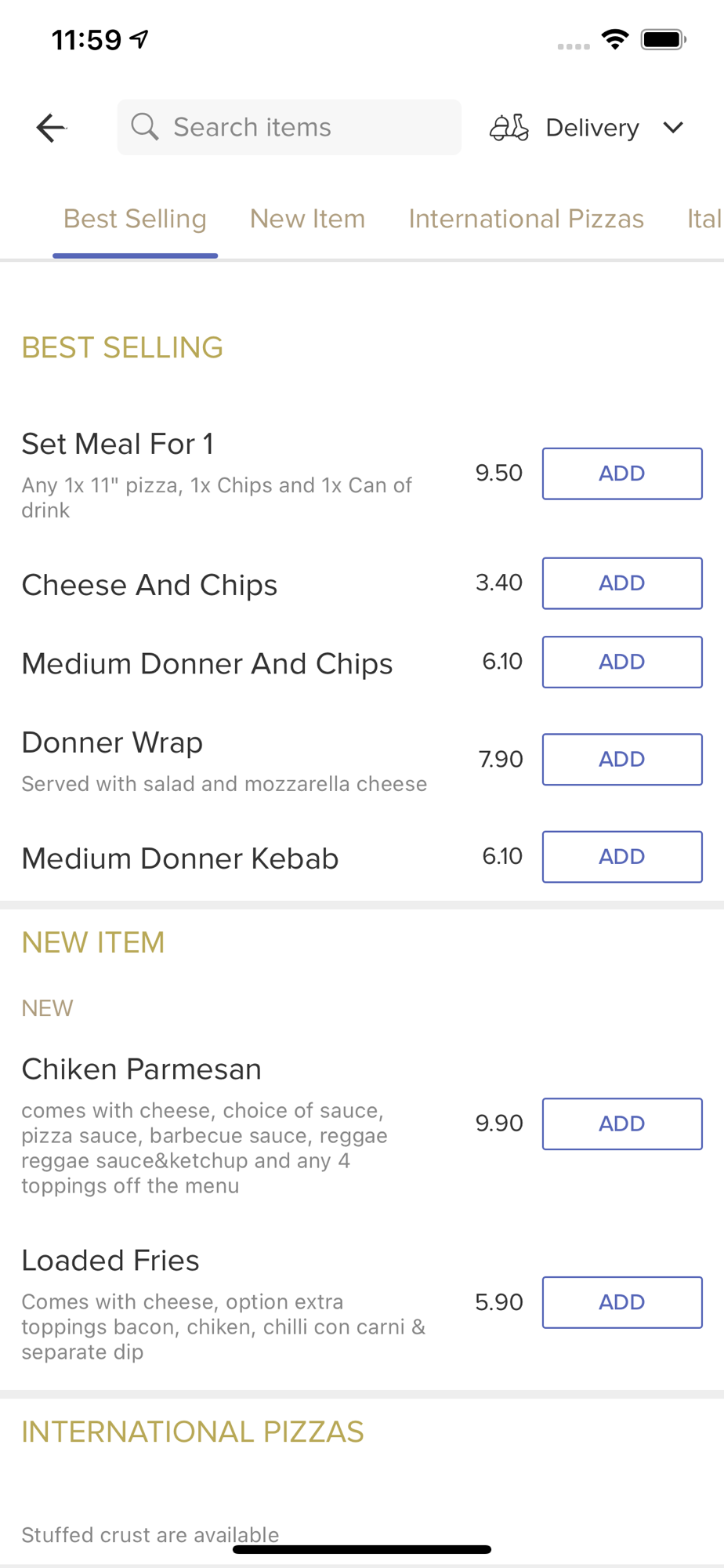Open the Delivery order type selector
This screenshot has height=1568, width=724.
pyautogui.click(x=592, y=128)
